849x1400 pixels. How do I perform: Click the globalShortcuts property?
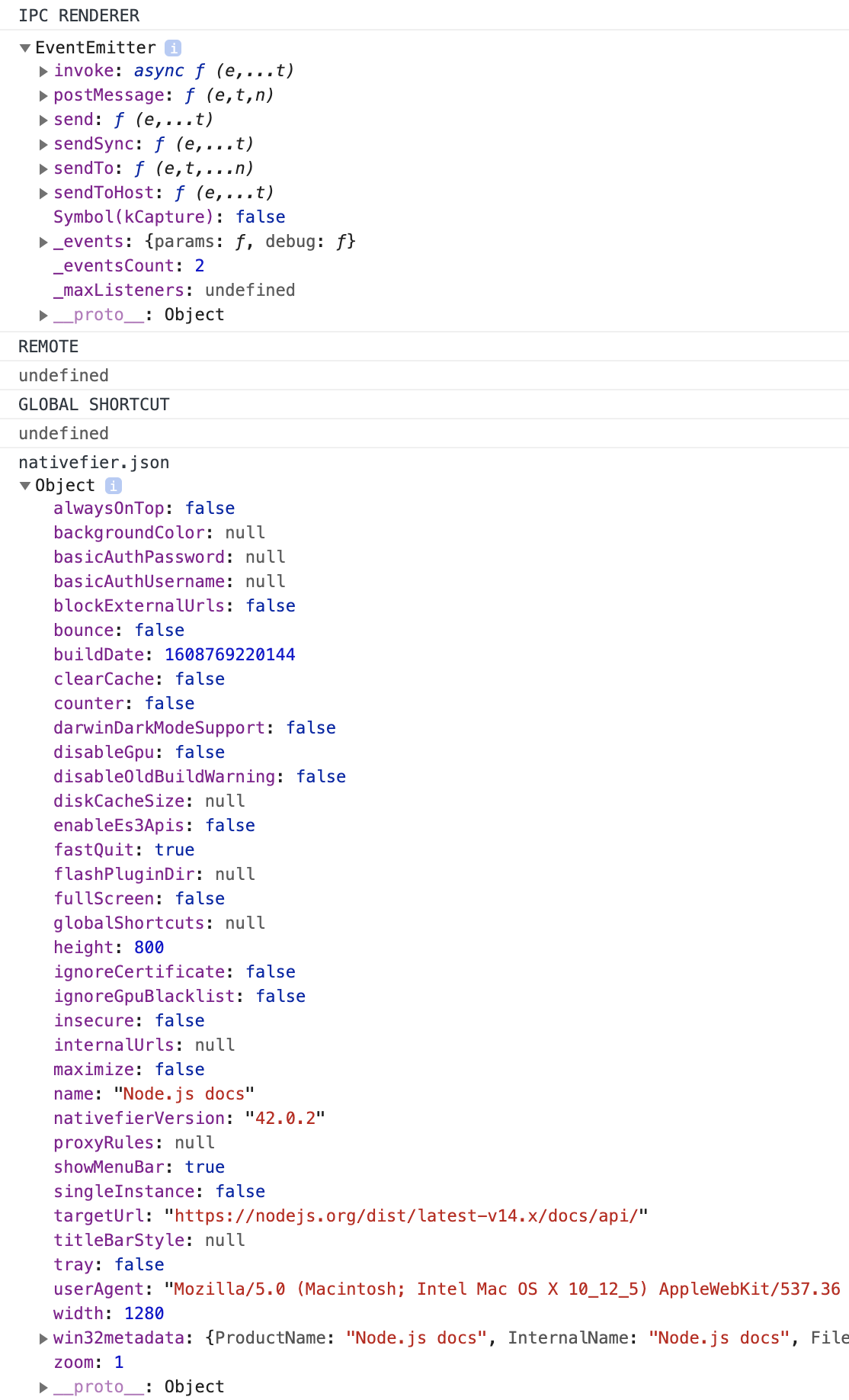(x=129, y=923)
